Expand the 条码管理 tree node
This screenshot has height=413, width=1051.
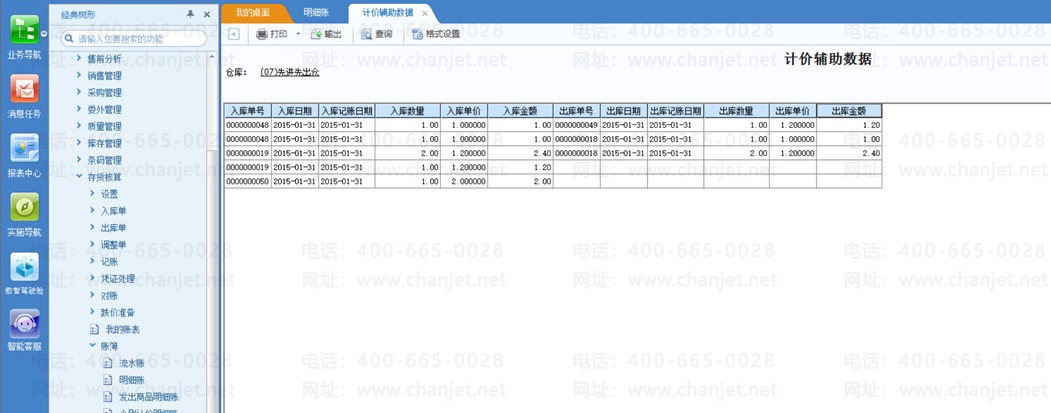click(x=79, y=160)
